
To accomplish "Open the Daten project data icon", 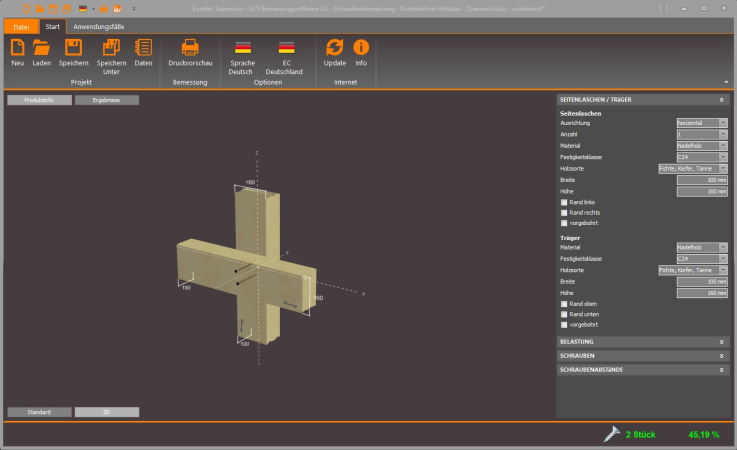I will (x=143, y=47).
